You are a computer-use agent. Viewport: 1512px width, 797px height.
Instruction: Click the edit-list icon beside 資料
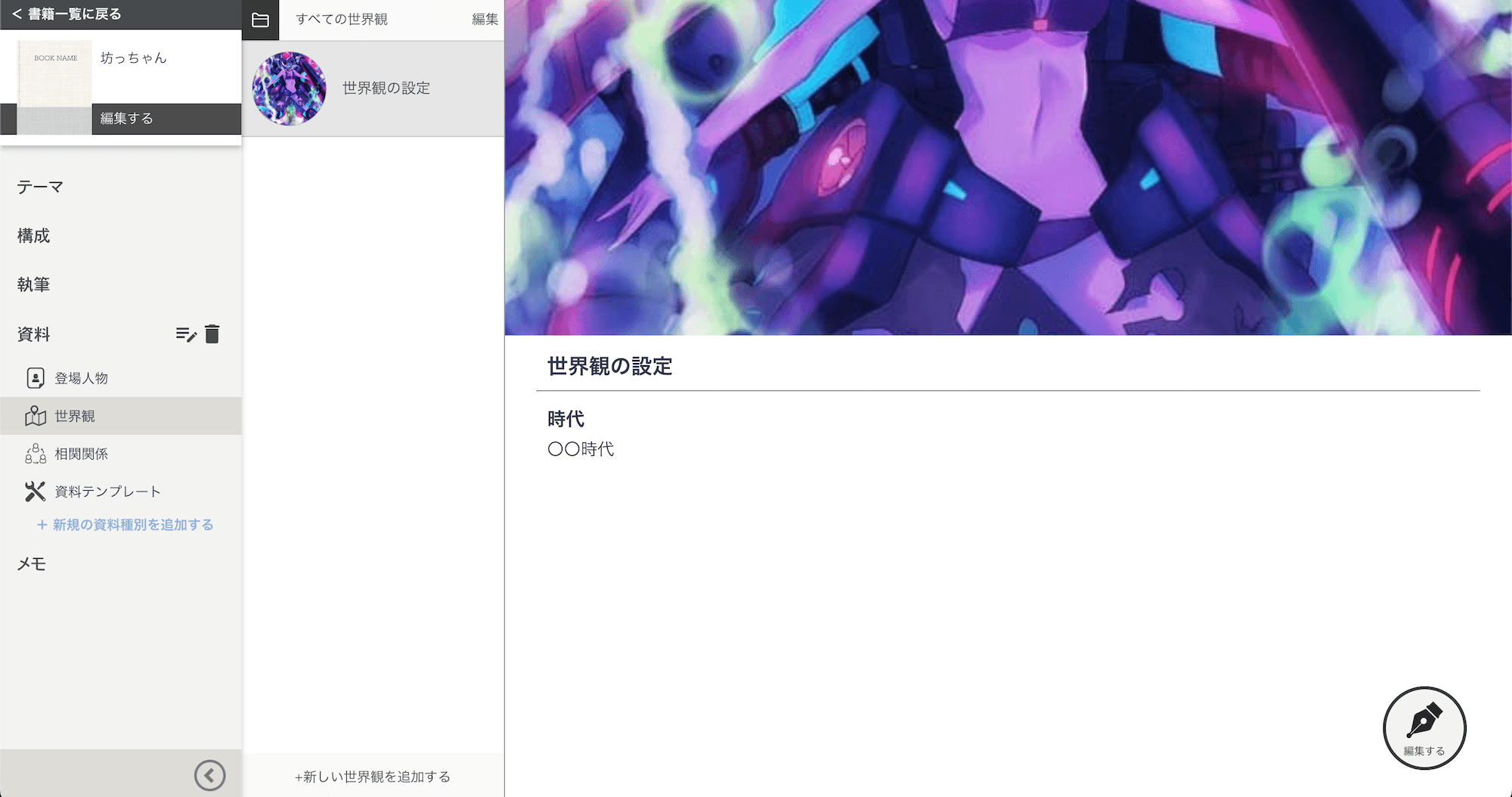click(x=186, y=334)
